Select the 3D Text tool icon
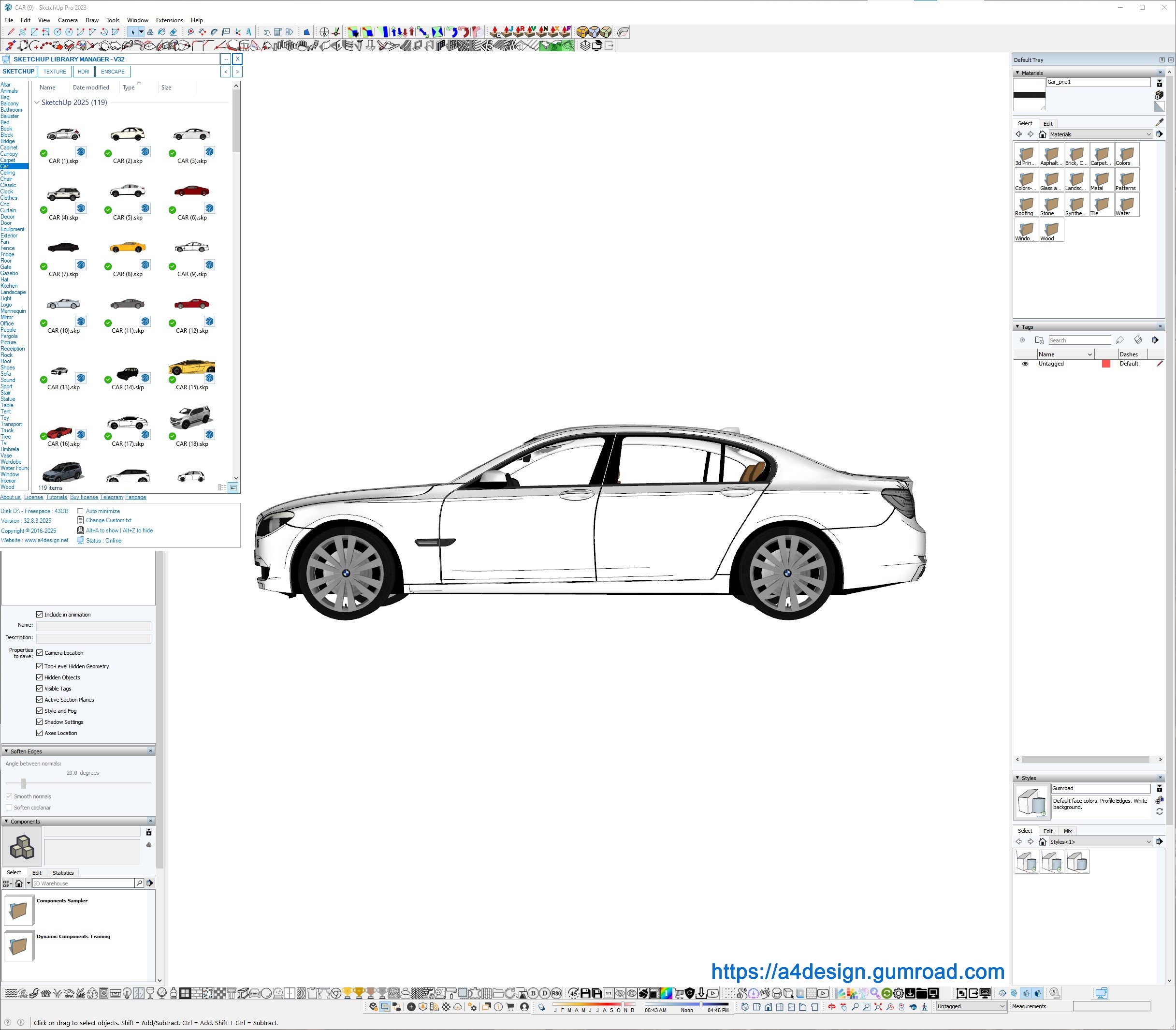 [249, 32]
